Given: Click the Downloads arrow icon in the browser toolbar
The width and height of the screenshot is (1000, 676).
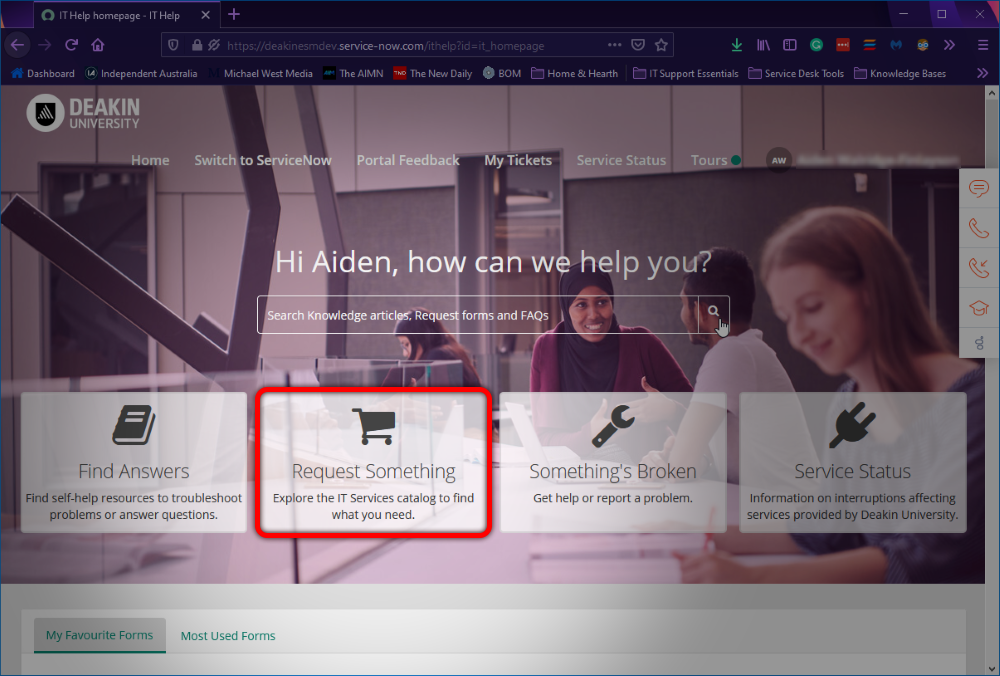Looking at the screenshot, I should (x=737, y=44).
